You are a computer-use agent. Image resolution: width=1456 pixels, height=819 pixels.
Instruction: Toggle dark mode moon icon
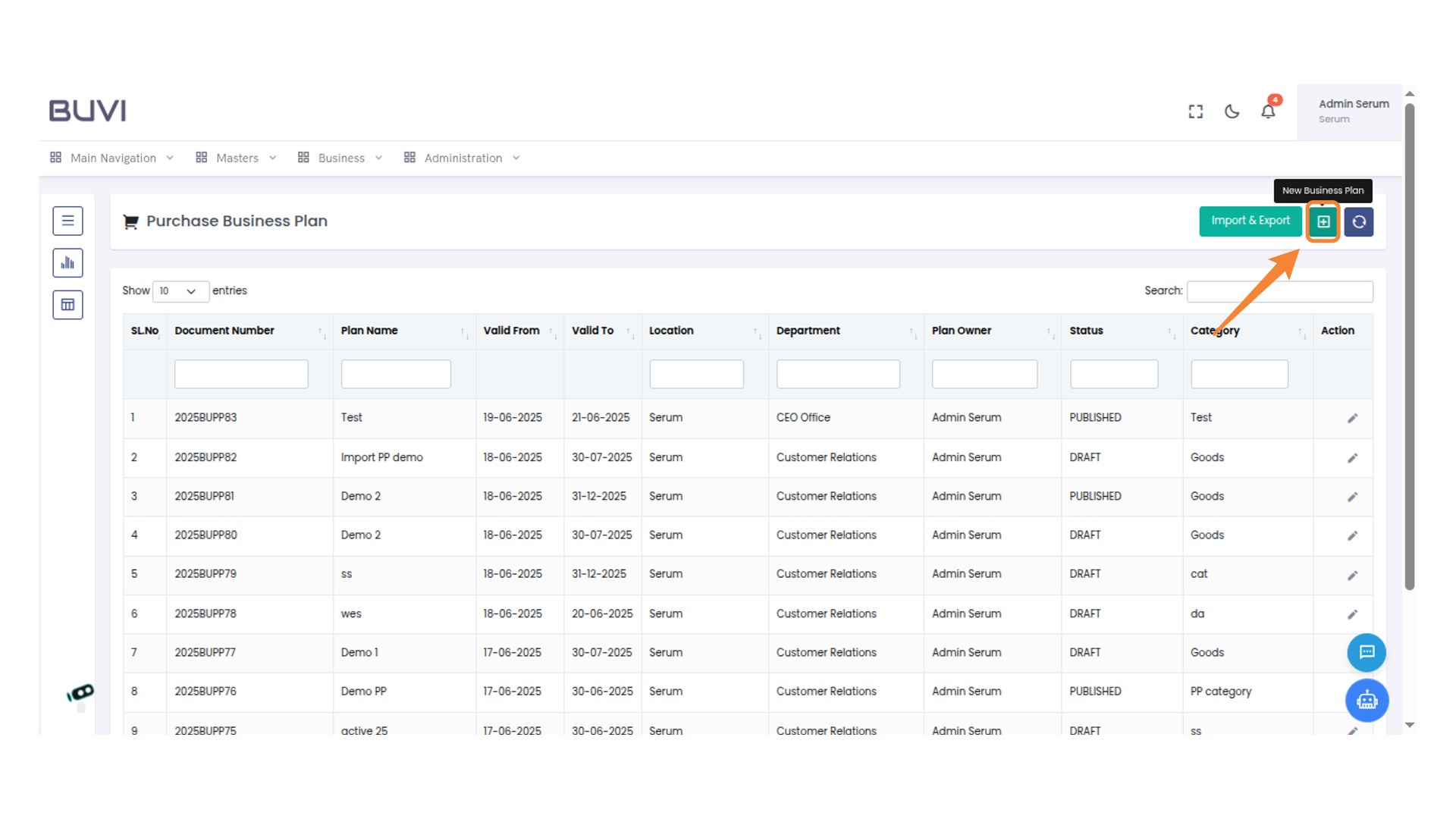click(1232, 111)
